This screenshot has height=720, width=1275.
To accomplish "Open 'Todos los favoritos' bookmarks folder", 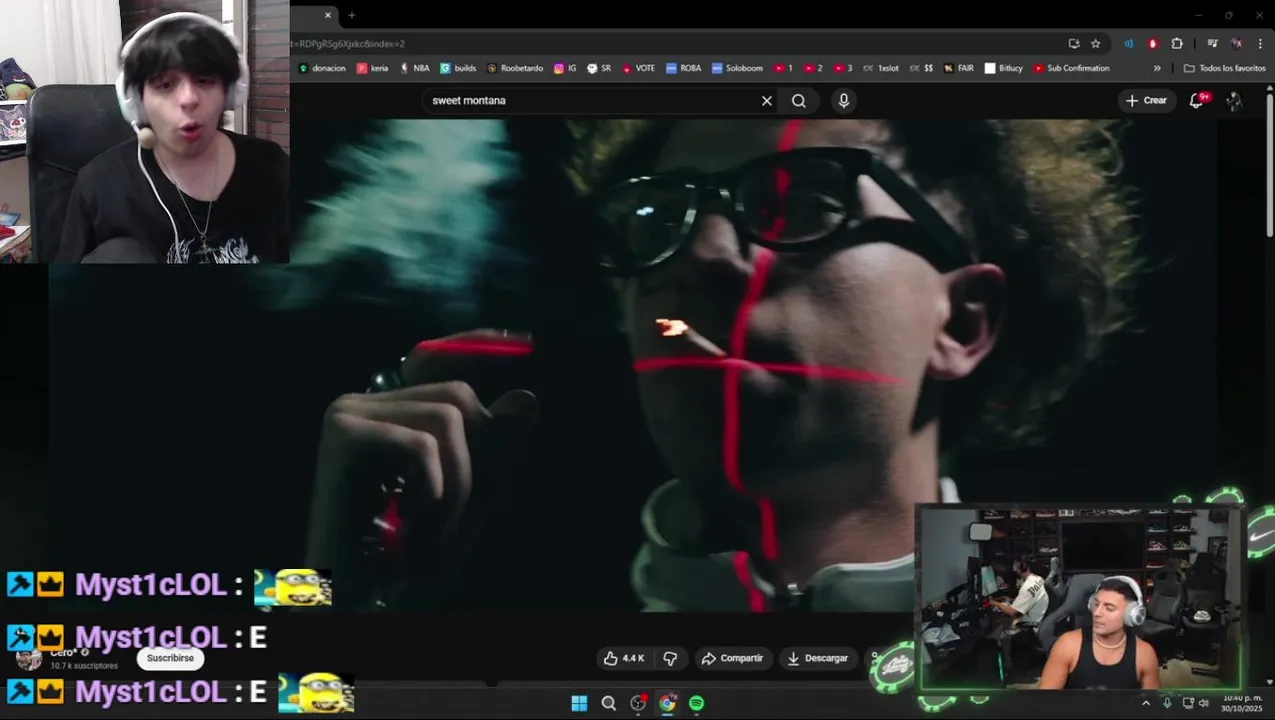I will [x=1225, y=68].
